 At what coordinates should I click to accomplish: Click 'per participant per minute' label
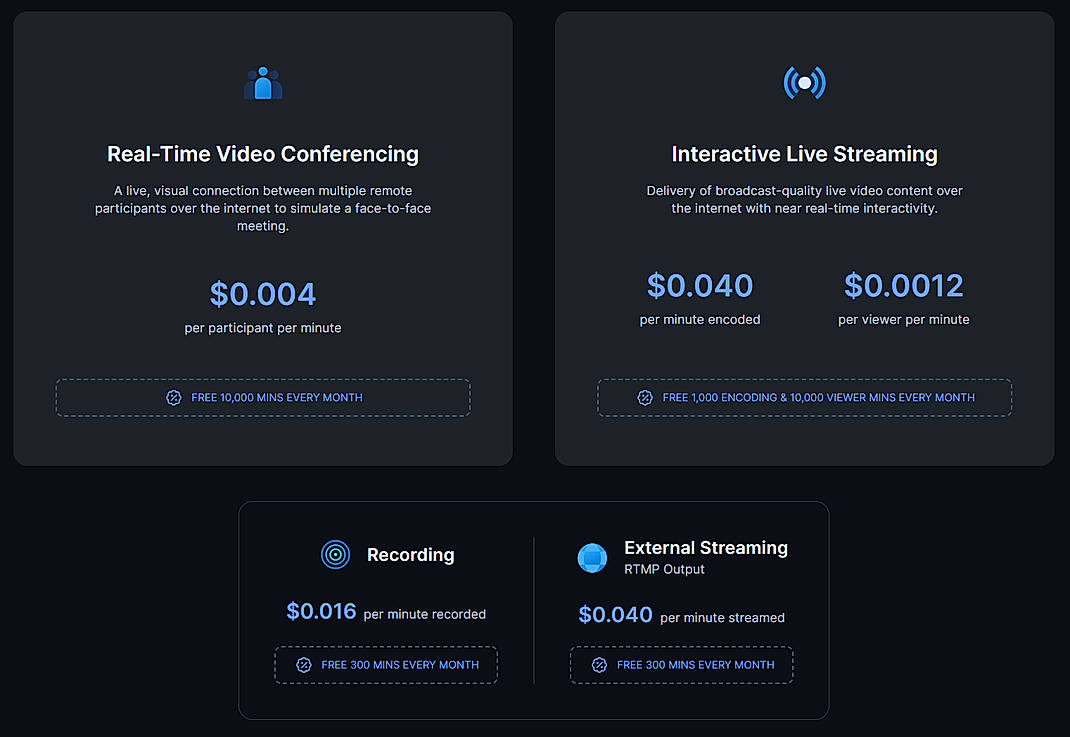pyautogui.click(x=263, y=328)
